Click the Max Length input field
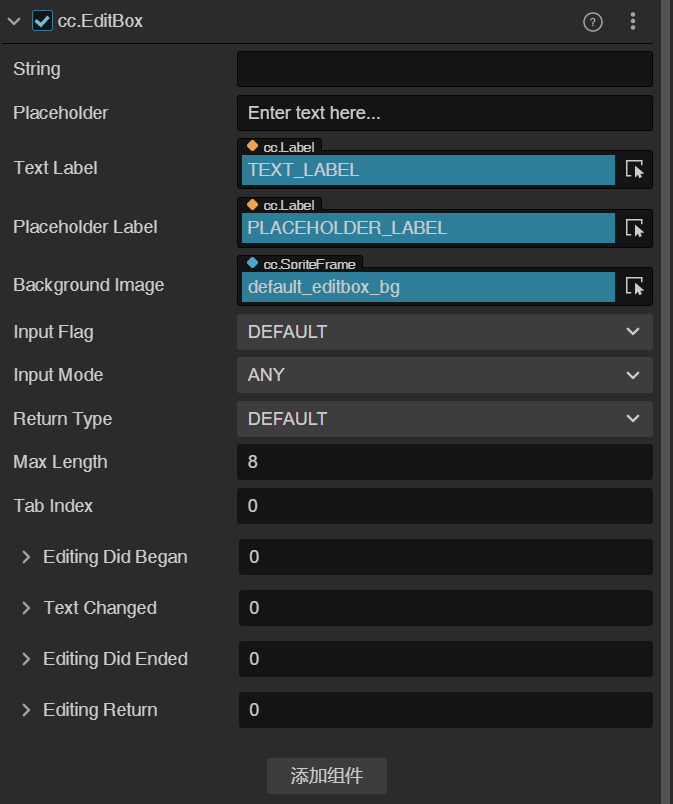The image size is (673, 804). pos(444,462)
